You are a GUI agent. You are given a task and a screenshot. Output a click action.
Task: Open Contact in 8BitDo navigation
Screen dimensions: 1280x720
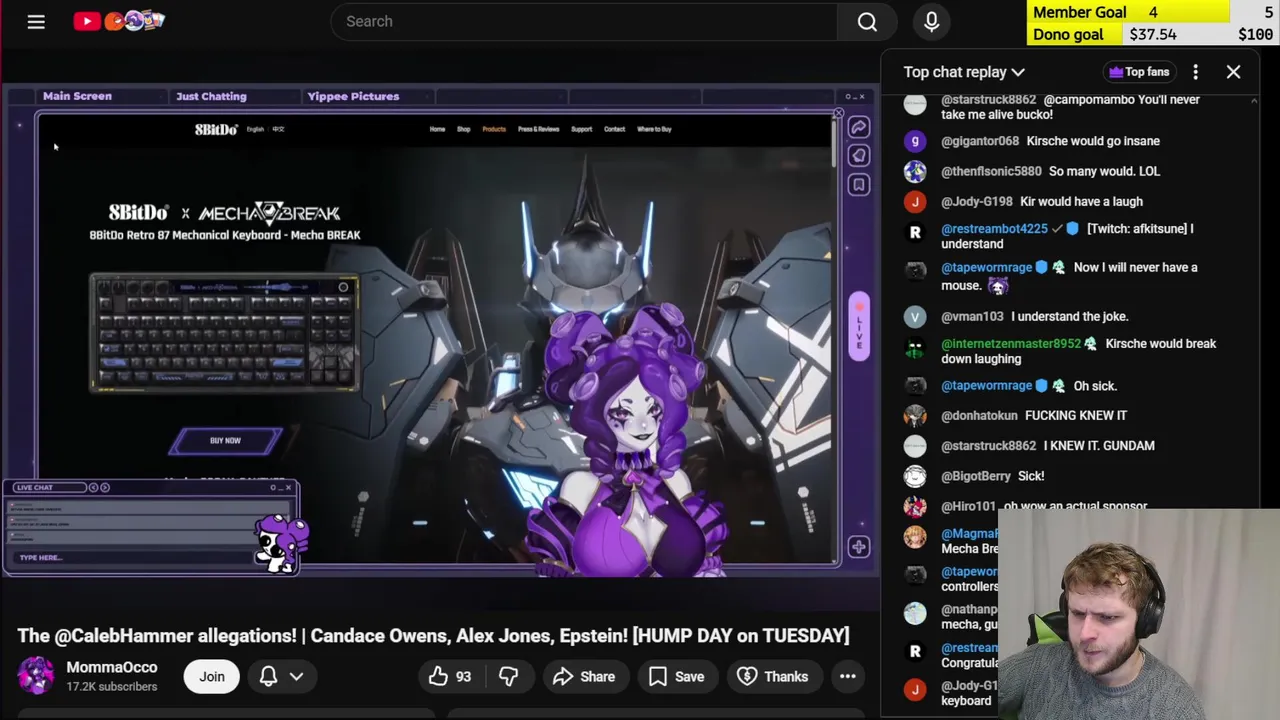[x=614, y=129]
